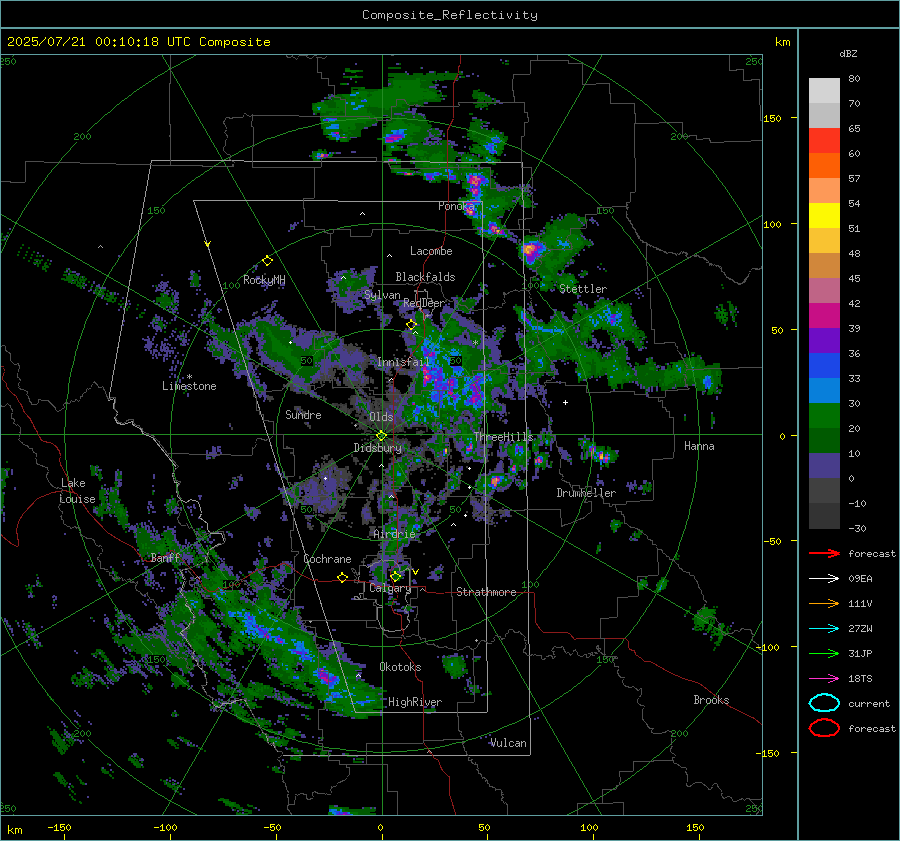Select the purple 39-36 dBZ swatch

[x=824, y=341]
